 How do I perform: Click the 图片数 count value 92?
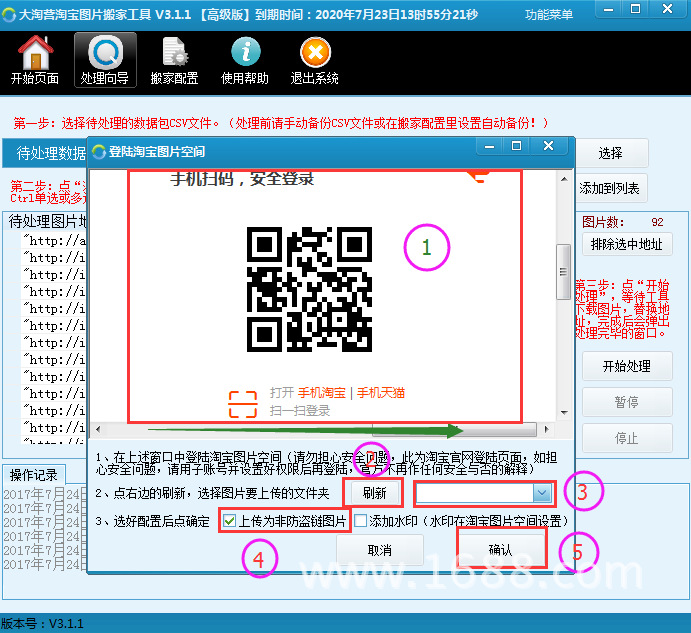657,222
